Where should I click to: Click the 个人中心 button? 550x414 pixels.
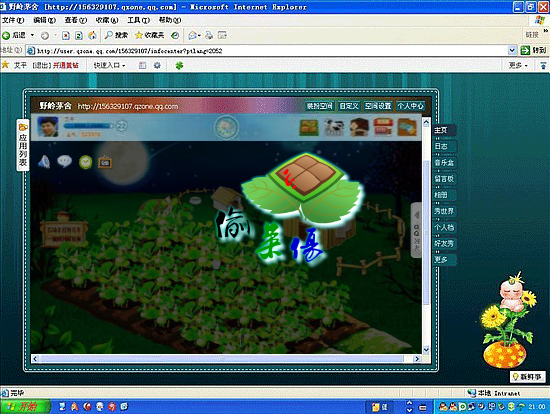[410, 106]
